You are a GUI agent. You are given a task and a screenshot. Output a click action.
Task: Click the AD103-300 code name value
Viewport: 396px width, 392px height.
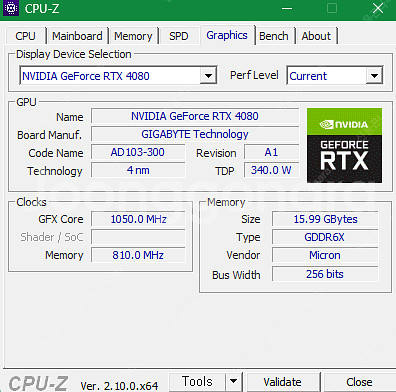coord(138,152)
